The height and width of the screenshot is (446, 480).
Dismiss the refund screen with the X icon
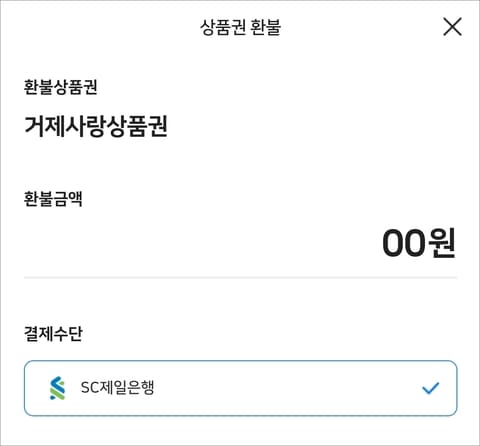[452, 27]
